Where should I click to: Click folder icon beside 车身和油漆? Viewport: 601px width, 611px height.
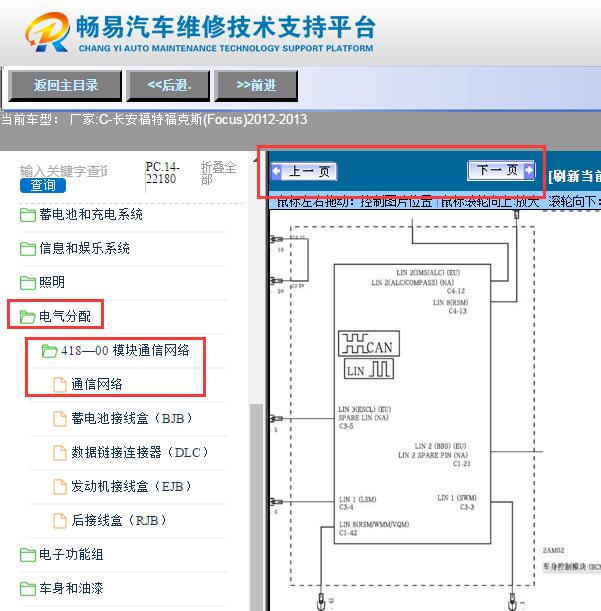[28, 589]
